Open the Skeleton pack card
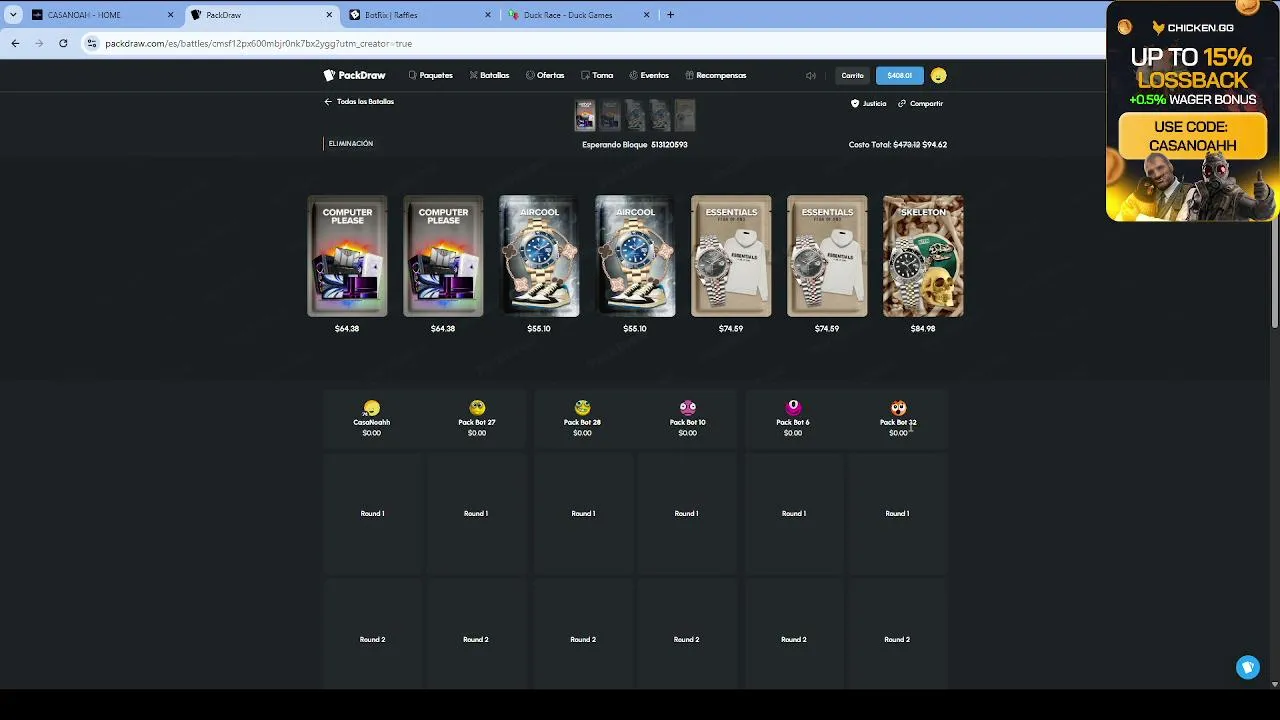Screen dimensions: 1280x720 click(923, 256)
